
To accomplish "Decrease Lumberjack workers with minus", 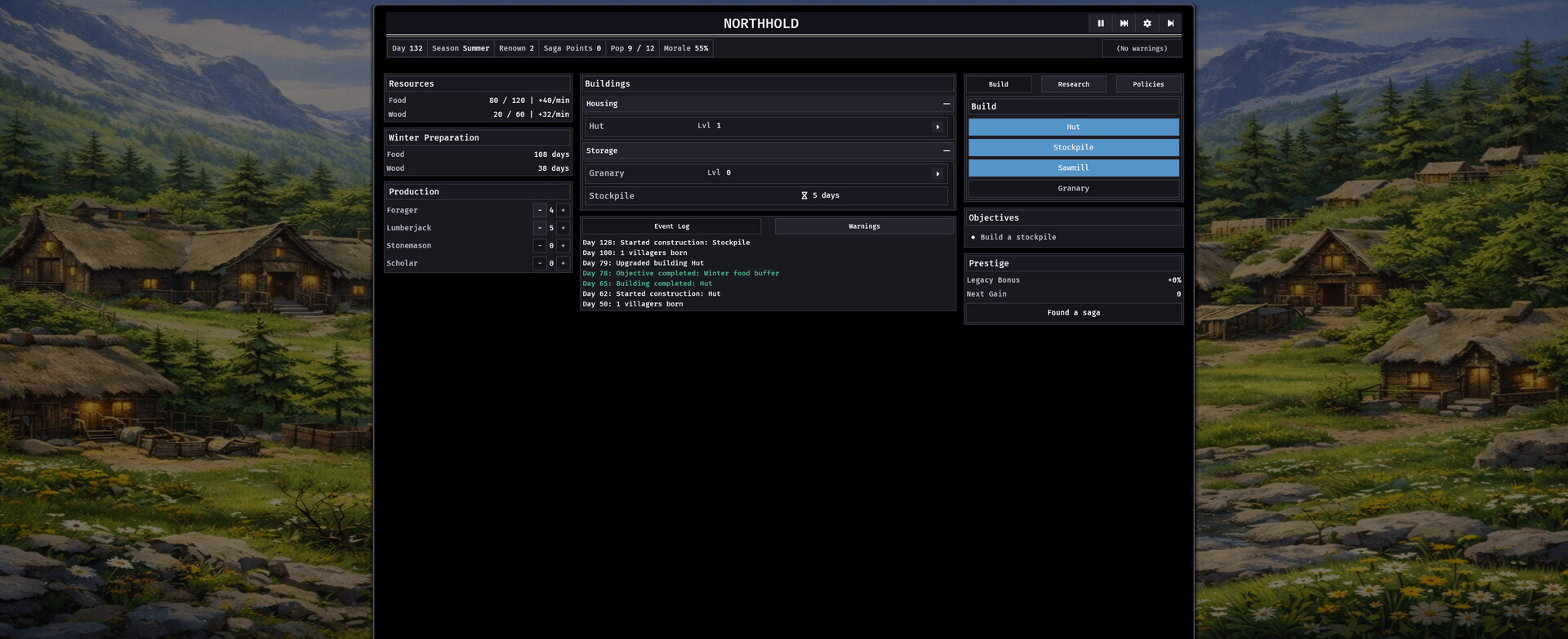I will [x=540, y=228].
